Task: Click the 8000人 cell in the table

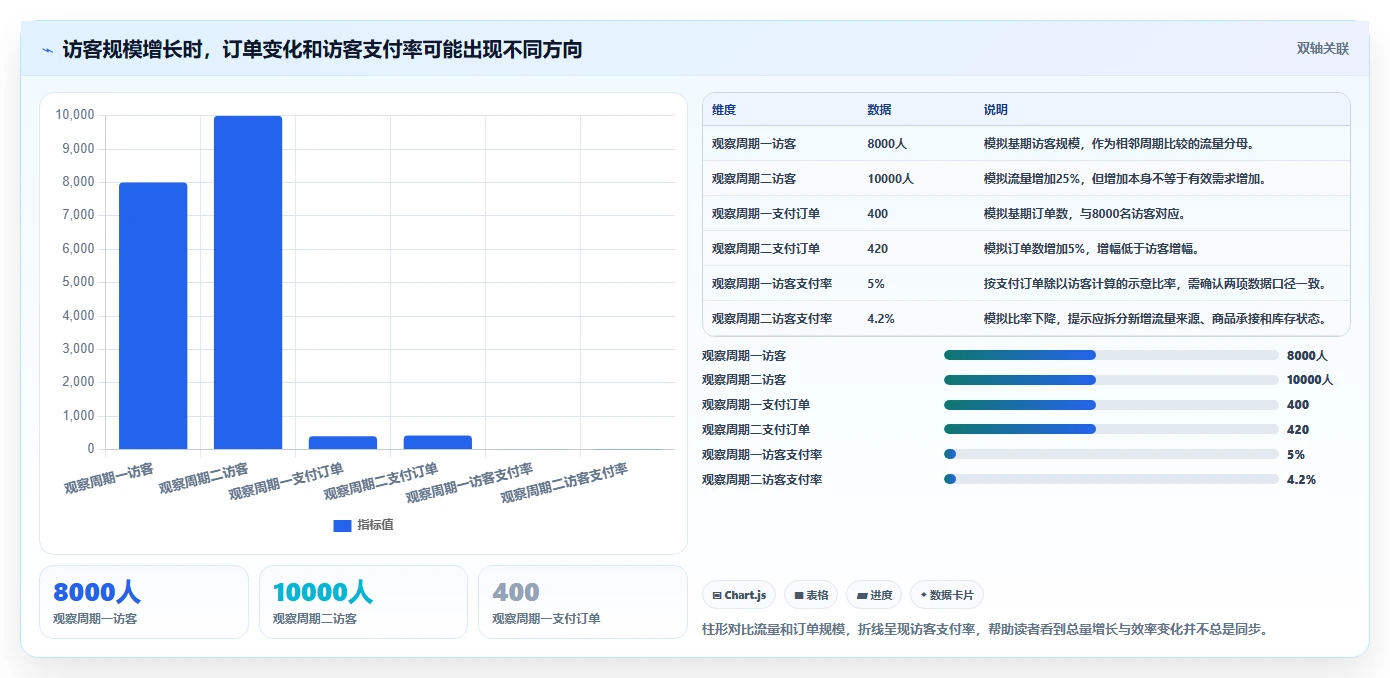Action: (x=887, y=144)
